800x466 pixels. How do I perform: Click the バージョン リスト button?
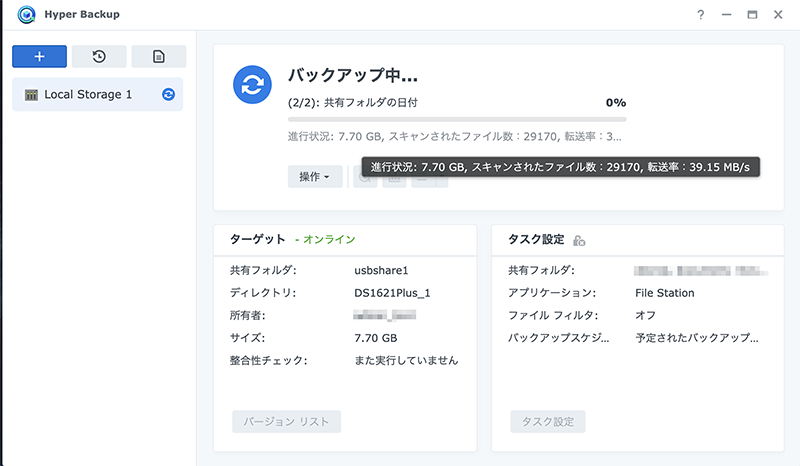(286, 421)
